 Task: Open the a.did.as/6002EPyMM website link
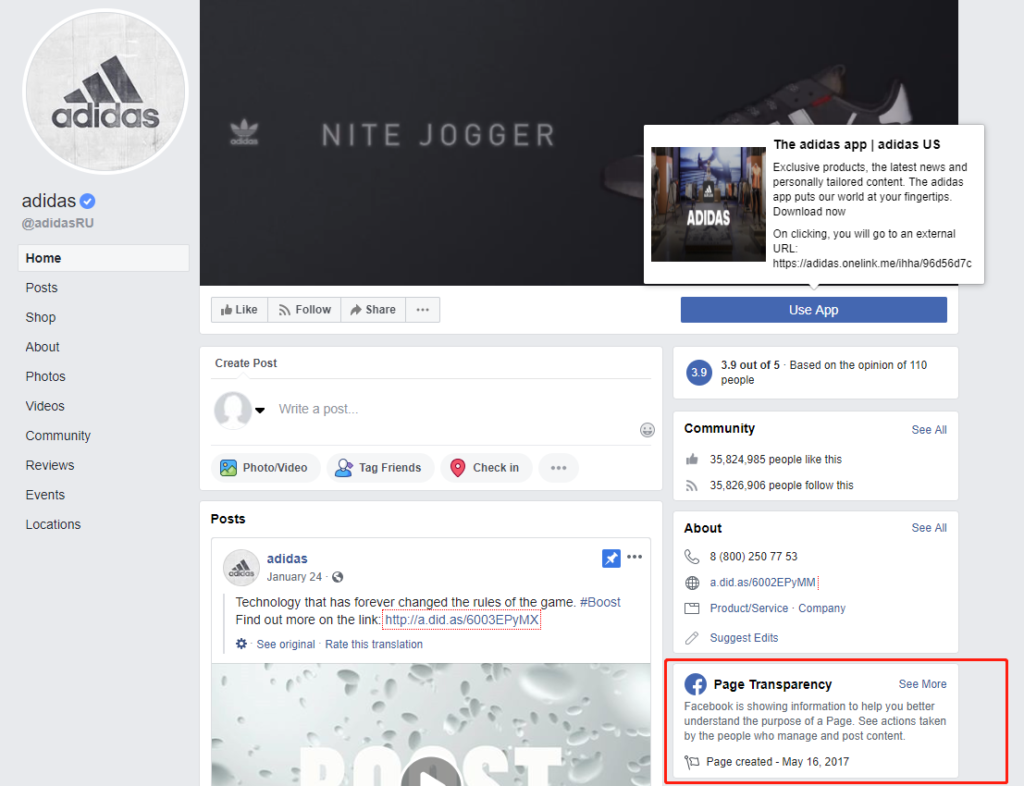point(763,582)
